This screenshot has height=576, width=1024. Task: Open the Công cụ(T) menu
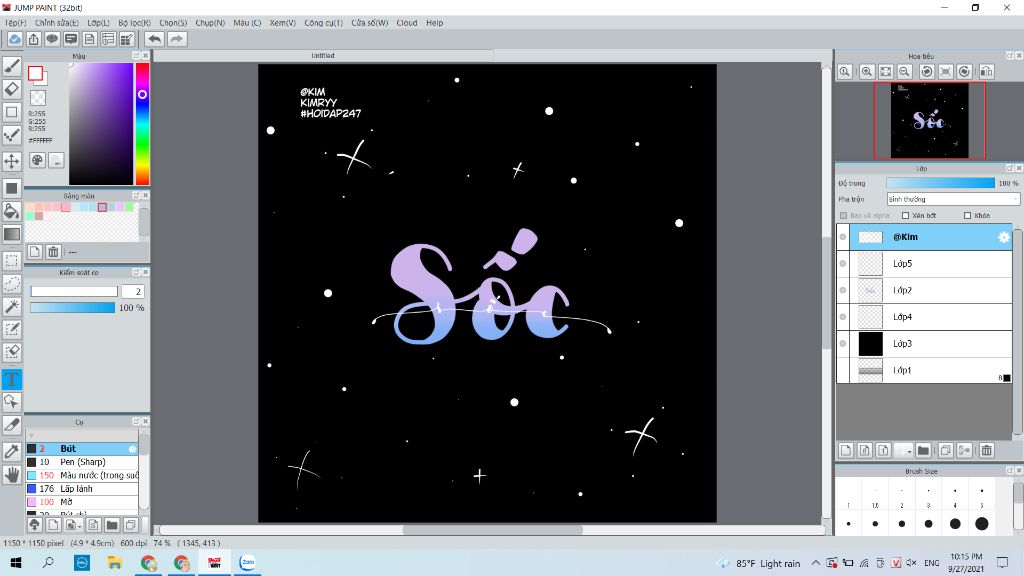(323, 23)
